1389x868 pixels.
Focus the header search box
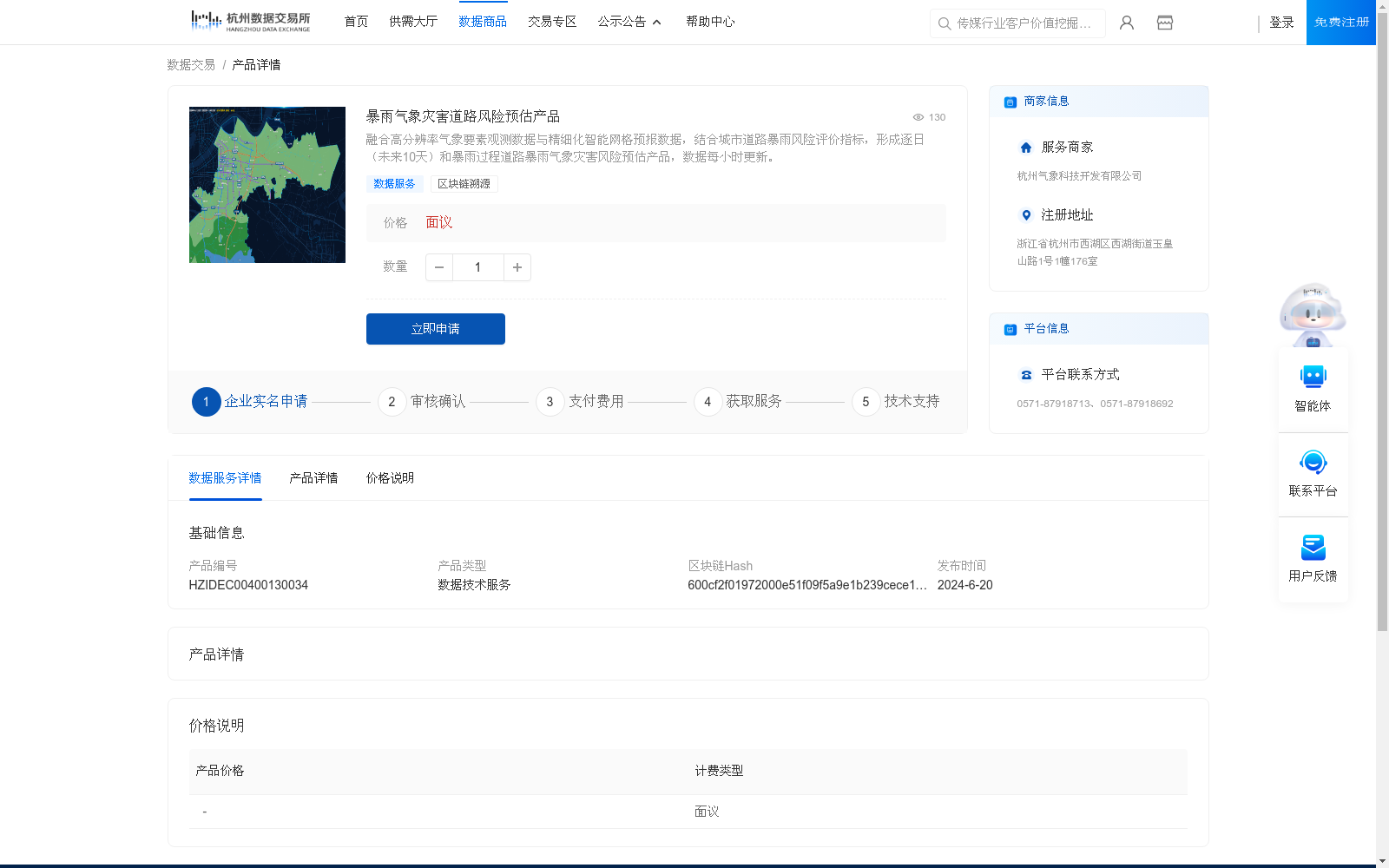(x=1017, y=23)
